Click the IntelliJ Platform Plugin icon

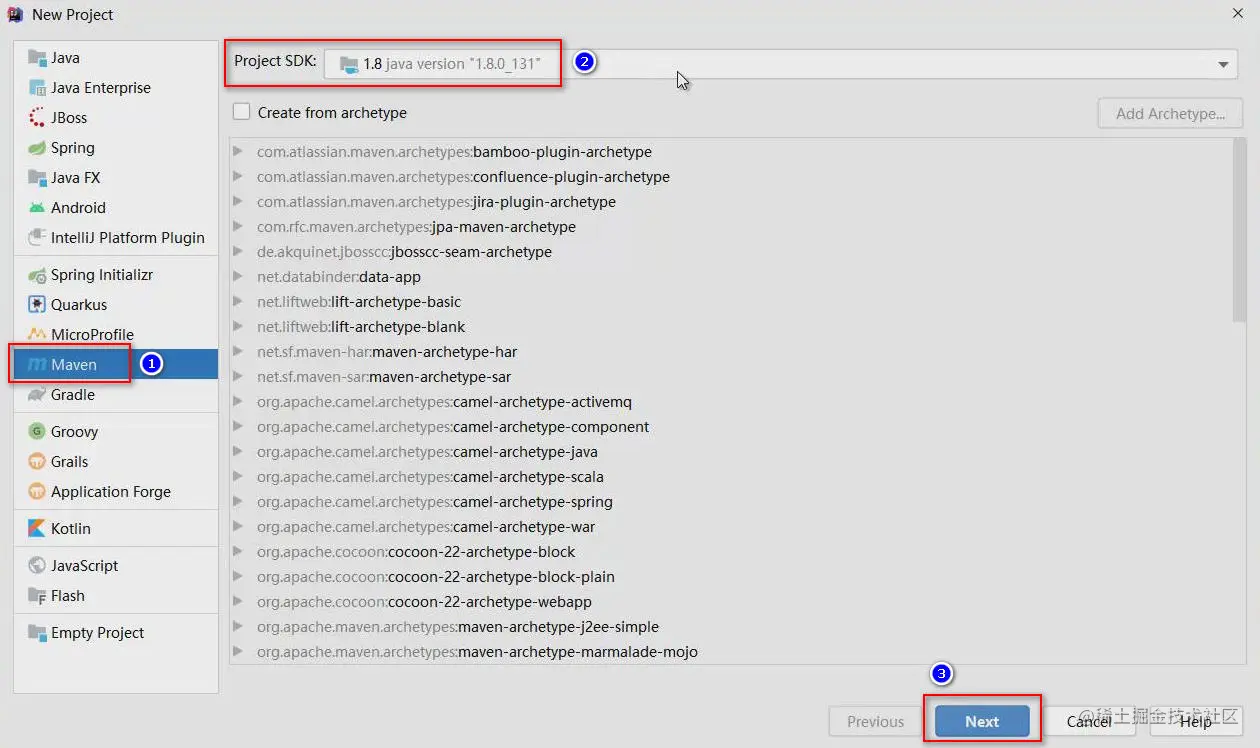tap(37, 238)
